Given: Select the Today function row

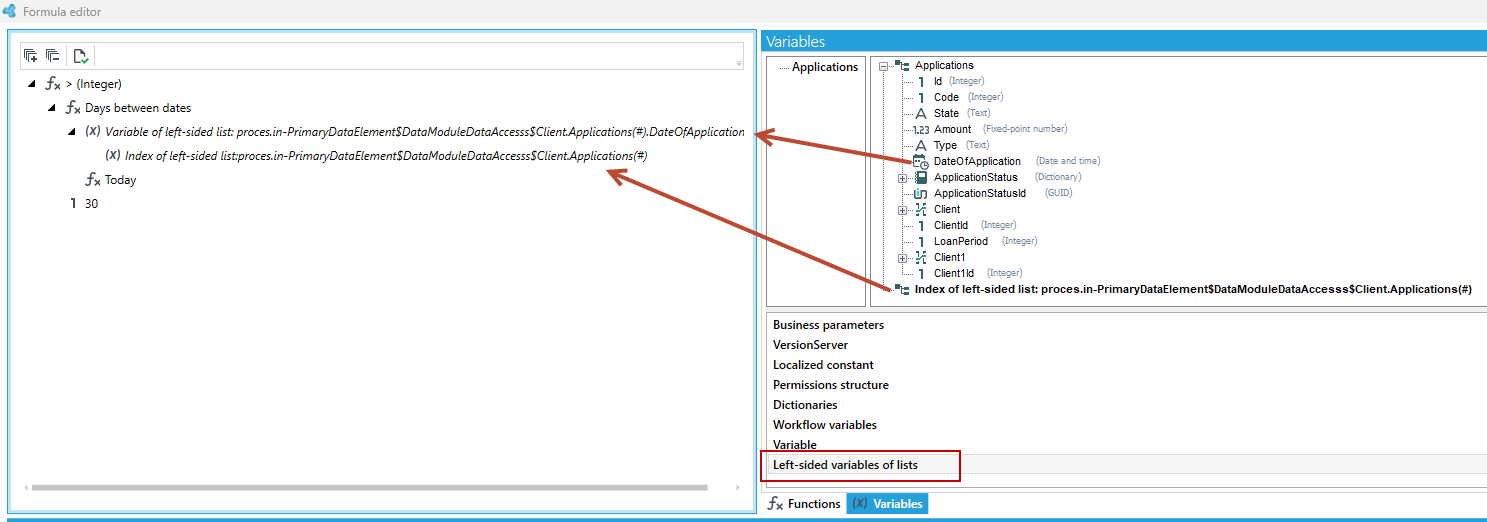Looking at the screenshot, I should click(x=121, y=180).
